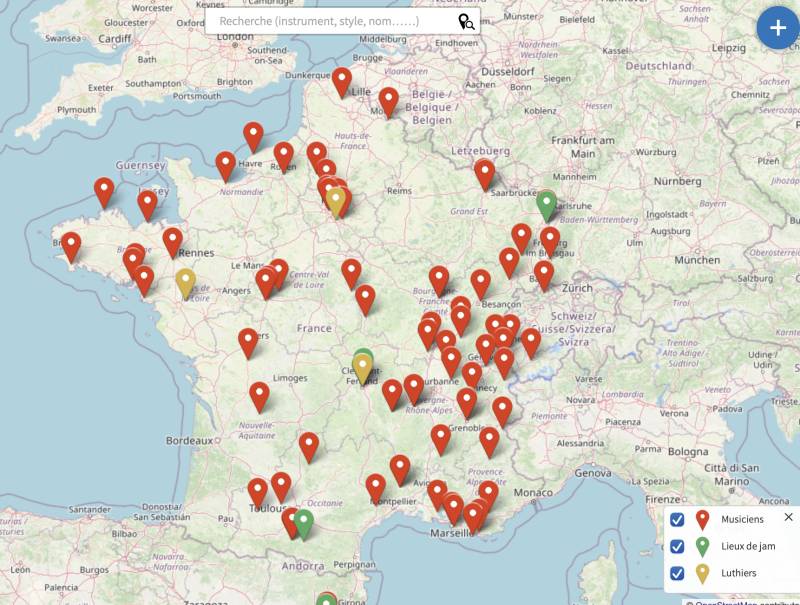Click the yellow luthier marker at Clermont-Ferrand

[x=362, y=369]
